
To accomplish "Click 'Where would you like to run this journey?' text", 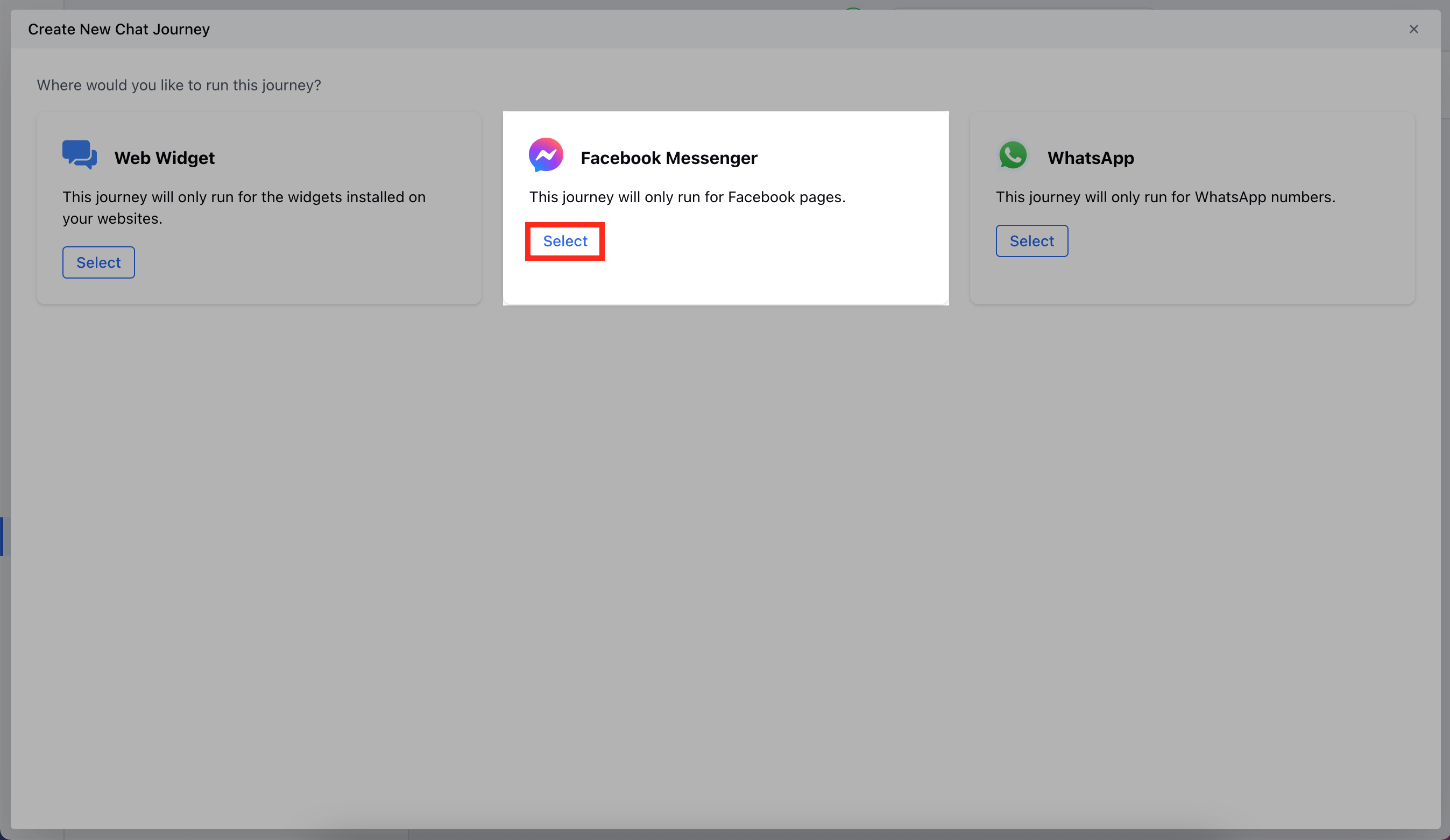I will tap(179, 85).
